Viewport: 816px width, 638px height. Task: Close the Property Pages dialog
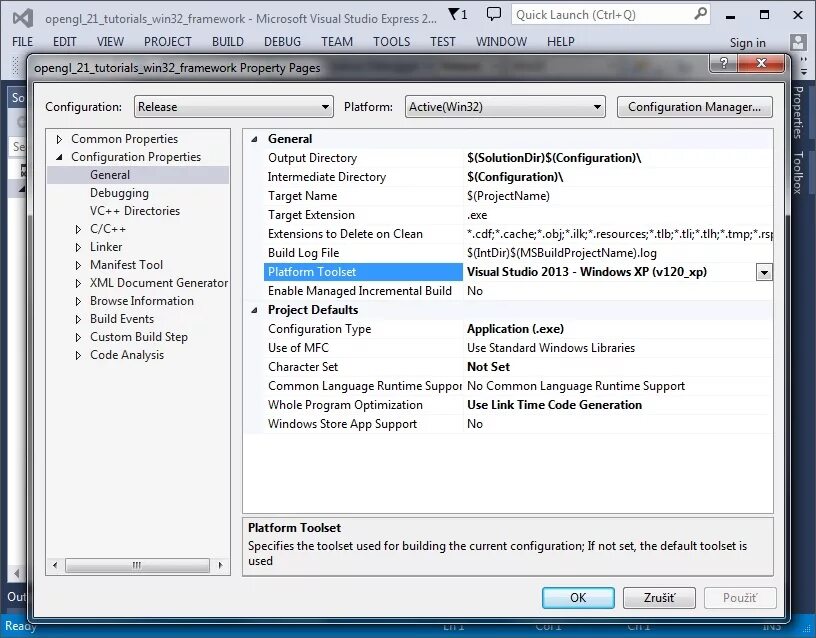(x=761, y=63)
